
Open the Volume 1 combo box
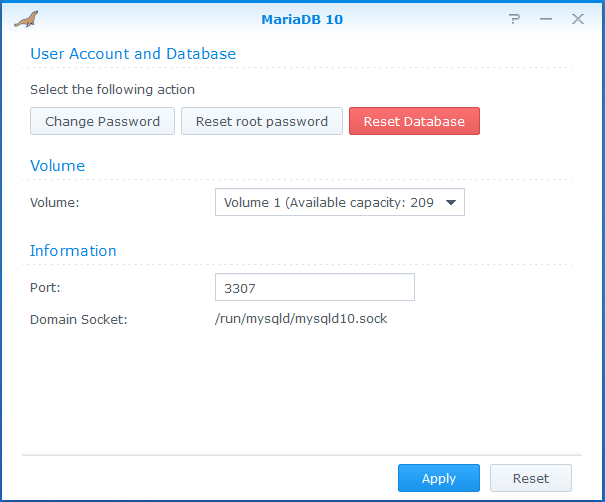click(x=328, y=203)
